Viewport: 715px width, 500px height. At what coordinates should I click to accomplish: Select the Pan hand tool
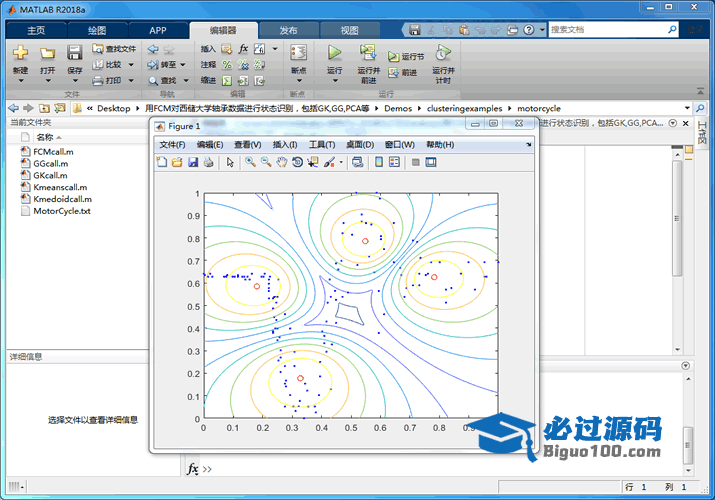(281, 162)
